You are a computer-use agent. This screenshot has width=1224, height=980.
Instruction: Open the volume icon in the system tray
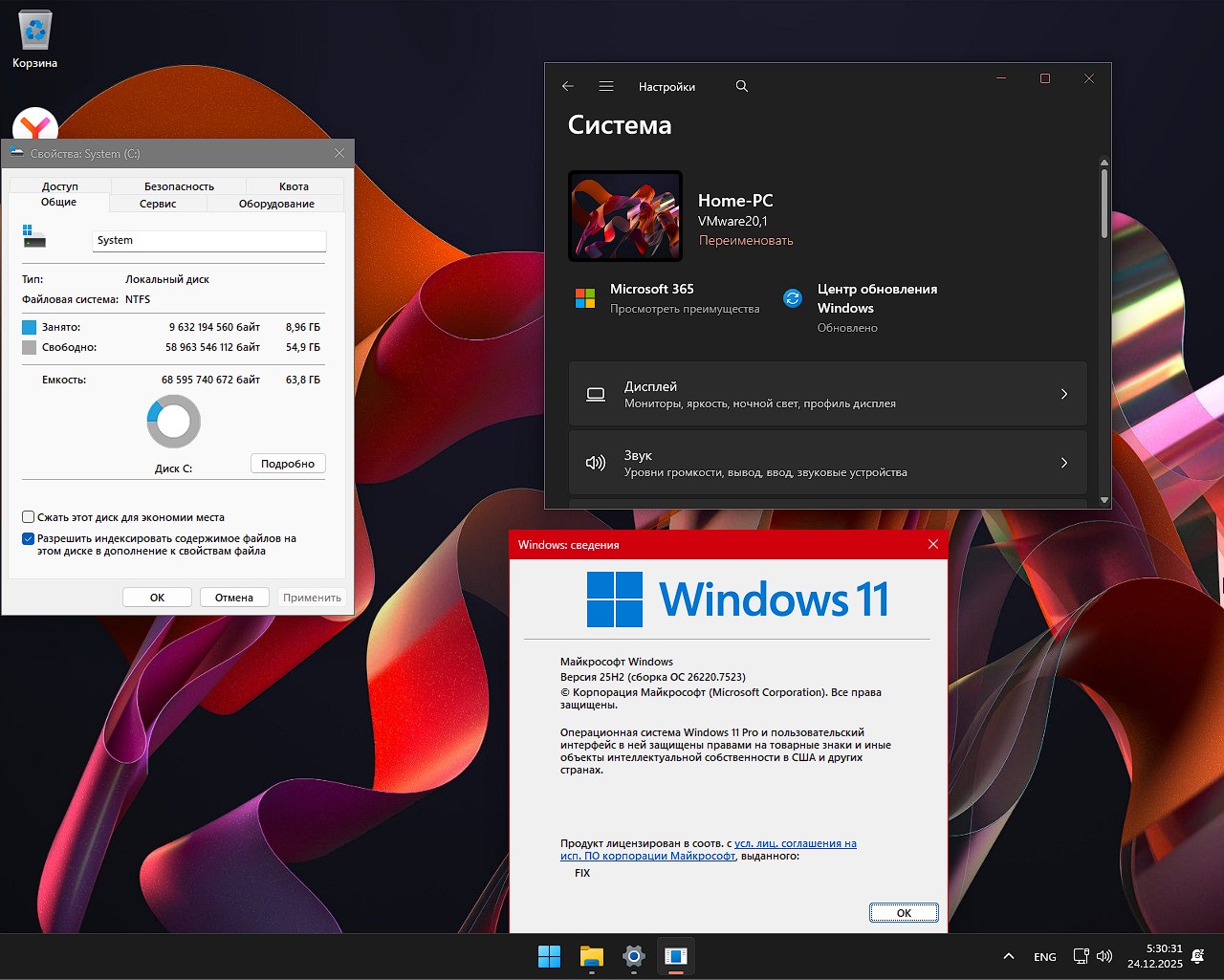coord(1104,956)
